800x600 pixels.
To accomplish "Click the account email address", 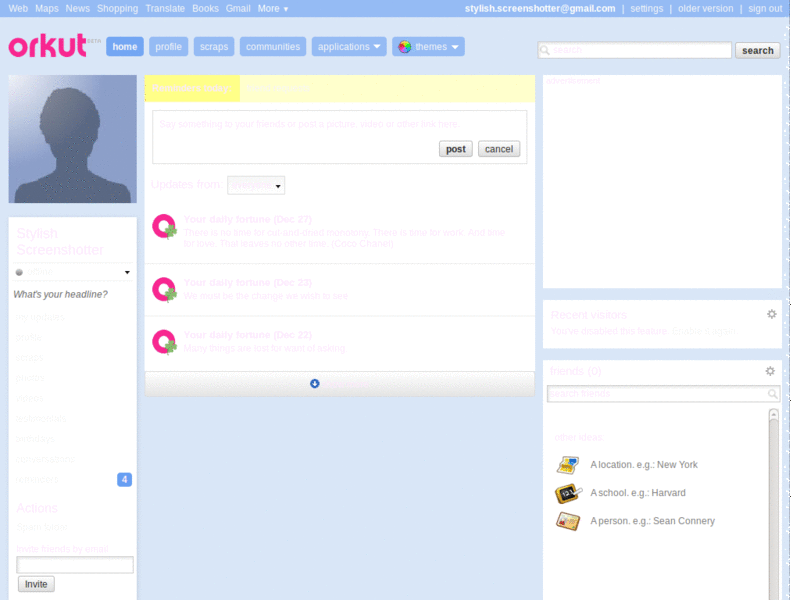I will [540, 9].
